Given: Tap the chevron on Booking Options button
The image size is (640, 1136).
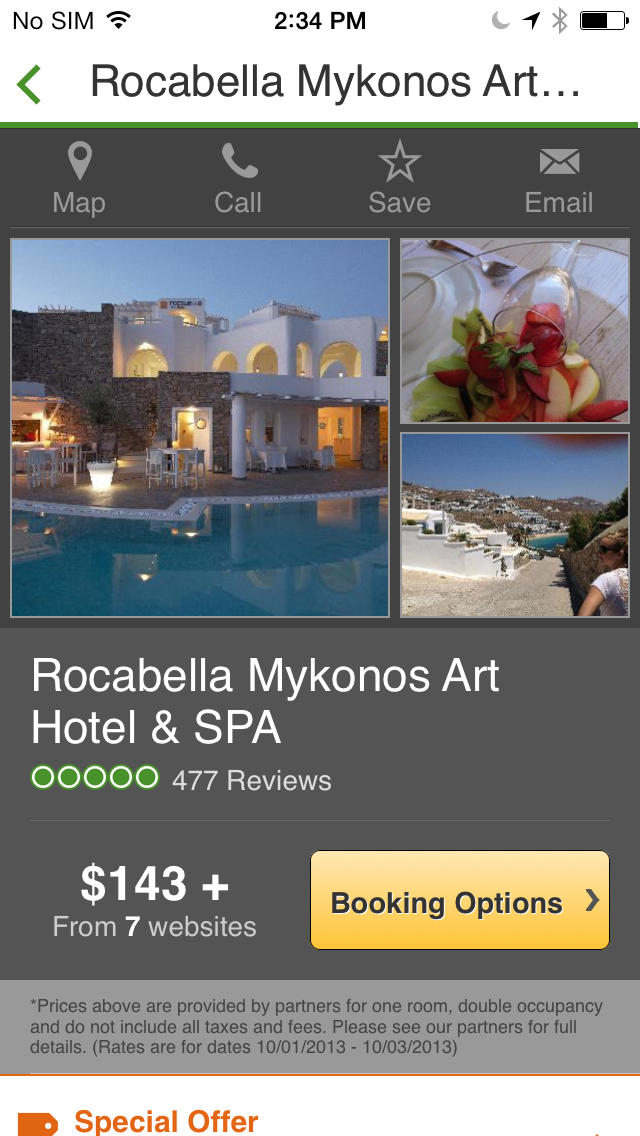Looking at the screenshot, I should coord(593,901).
